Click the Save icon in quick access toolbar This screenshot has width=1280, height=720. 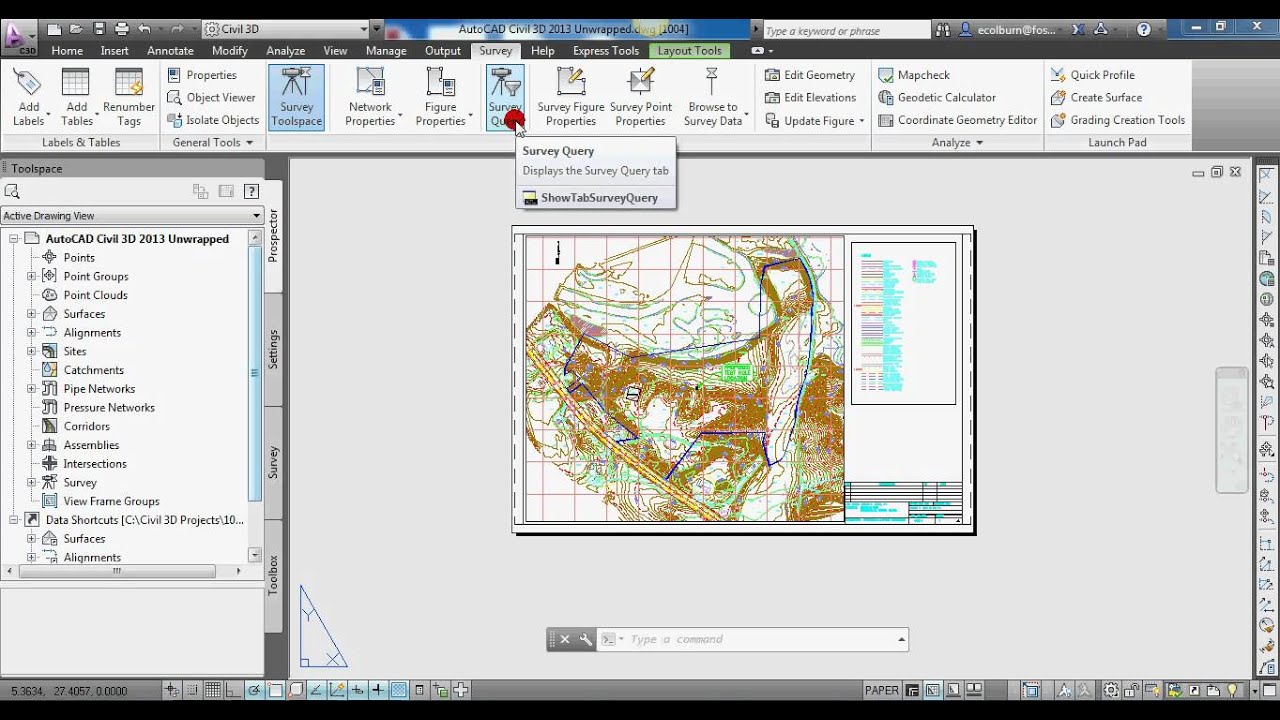point(99,29)
